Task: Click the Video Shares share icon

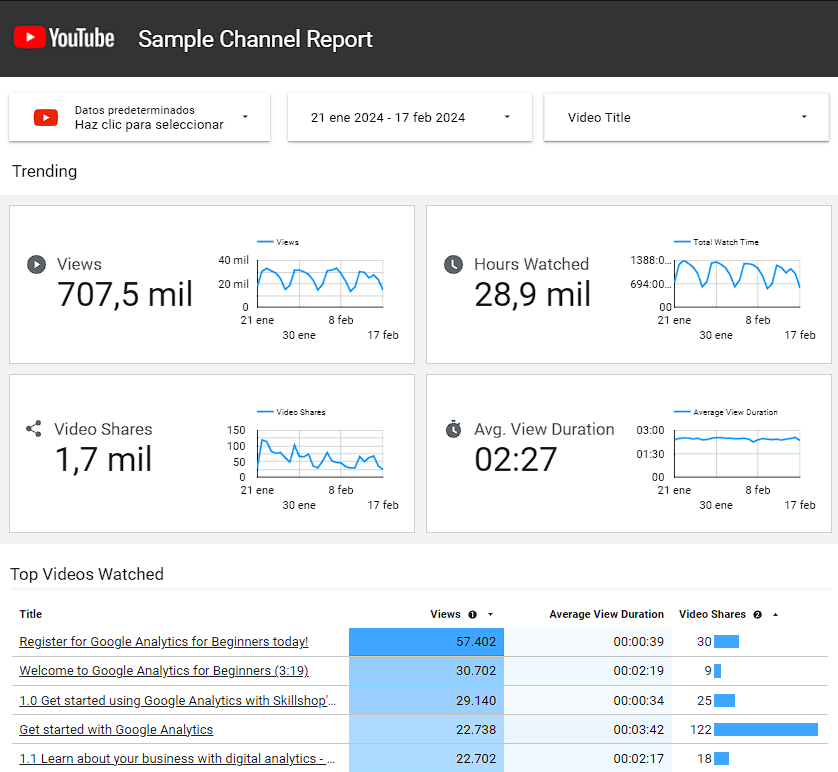Action: [x=34, y=428]
